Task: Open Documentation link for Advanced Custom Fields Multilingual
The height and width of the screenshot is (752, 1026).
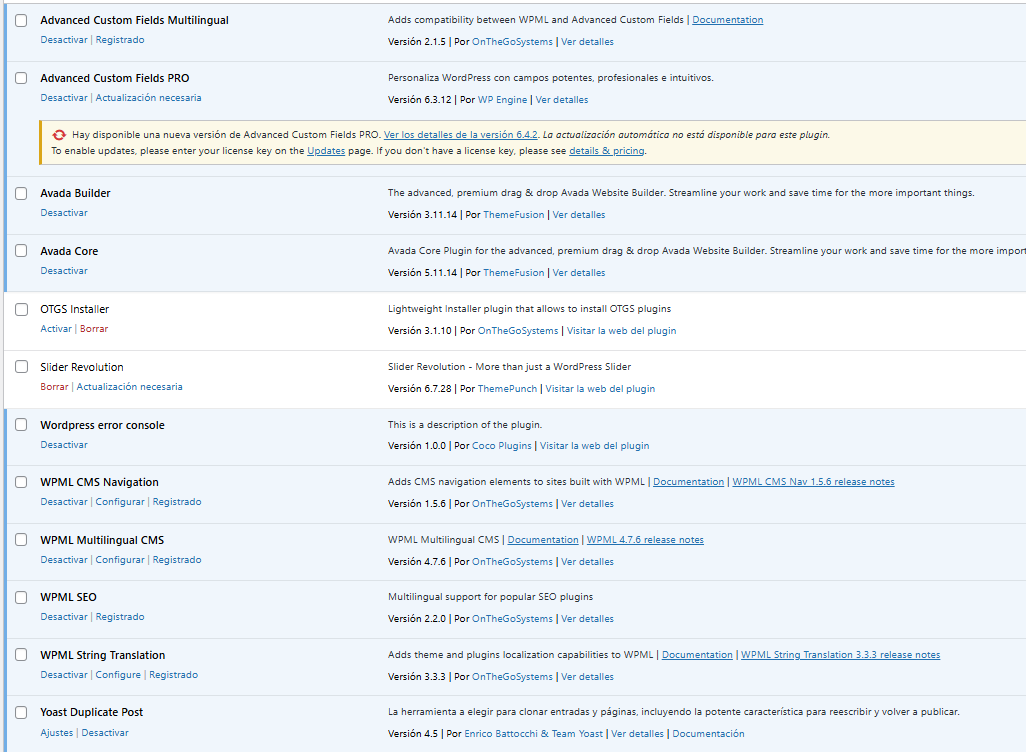Action: 728,20
